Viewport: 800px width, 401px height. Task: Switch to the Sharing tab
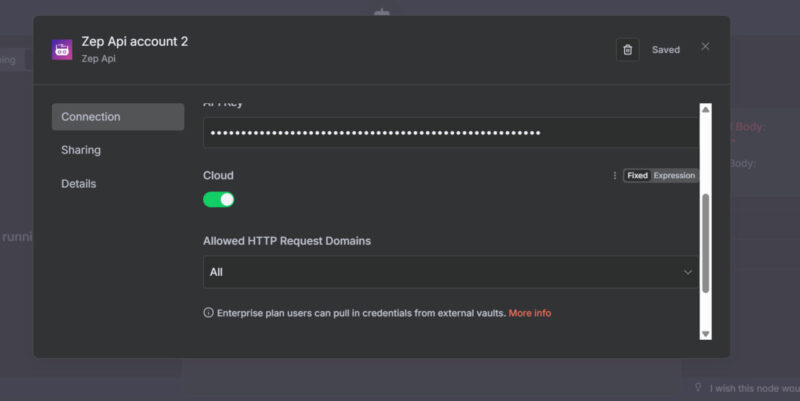coord(81,150)
